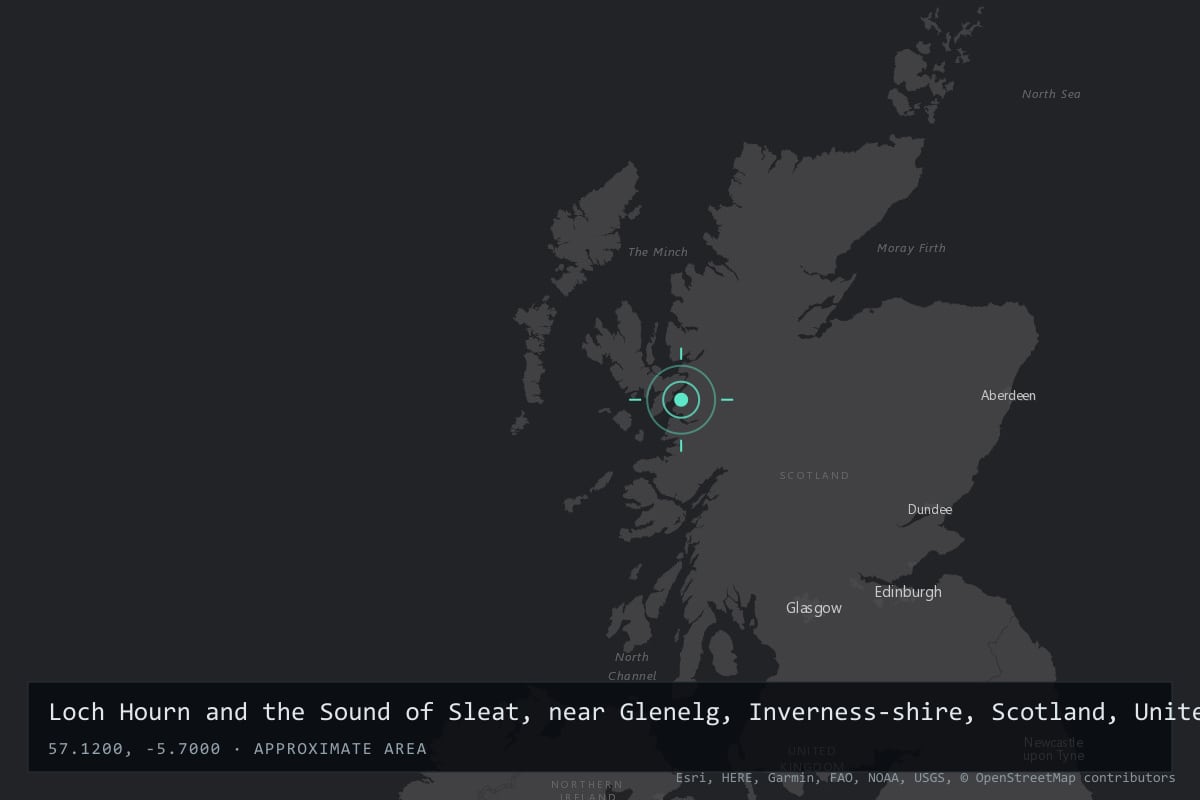Click the Moray Firth water label

(x=911, y=248)
